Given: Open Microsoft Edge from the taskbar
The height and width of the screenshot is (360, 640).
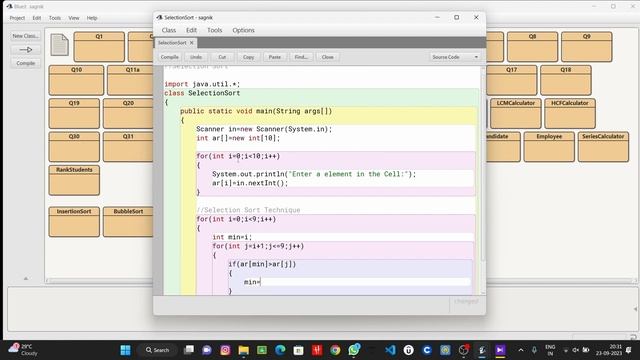Looking at the screenshot, I should tap(280, 350).
